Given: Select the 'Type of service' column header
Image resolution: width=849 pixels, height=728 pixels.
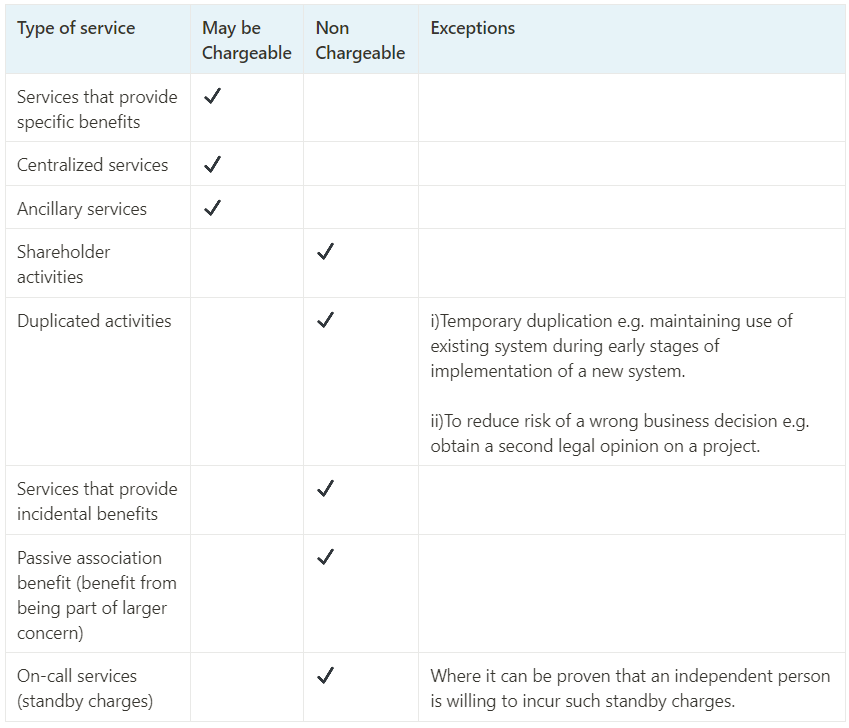Looking at the screenshot, I should [x=76, y=28].
